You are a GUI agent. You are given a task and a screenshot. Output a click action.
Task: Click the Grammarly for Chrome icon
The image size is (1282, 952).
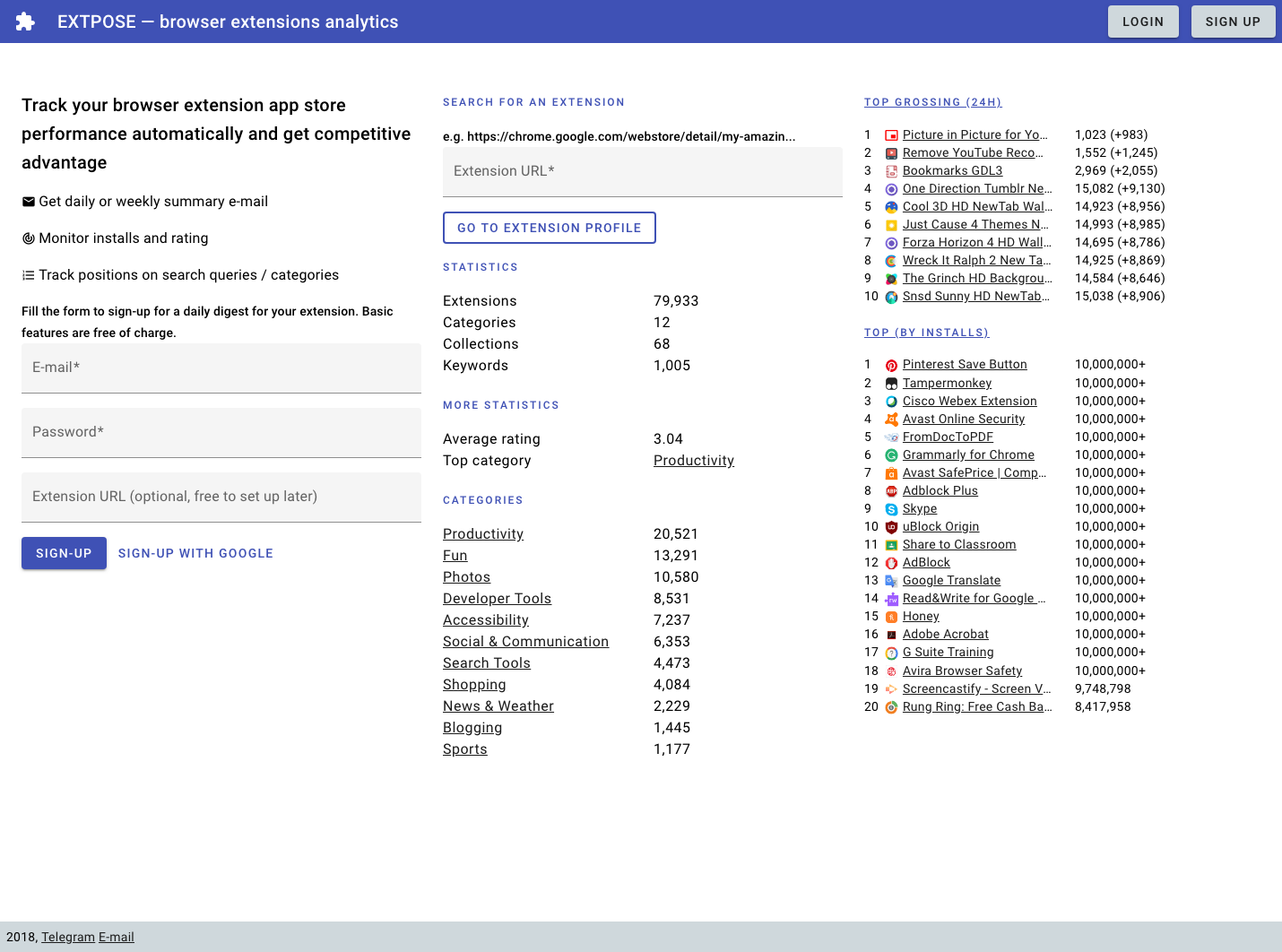[891, 455]
